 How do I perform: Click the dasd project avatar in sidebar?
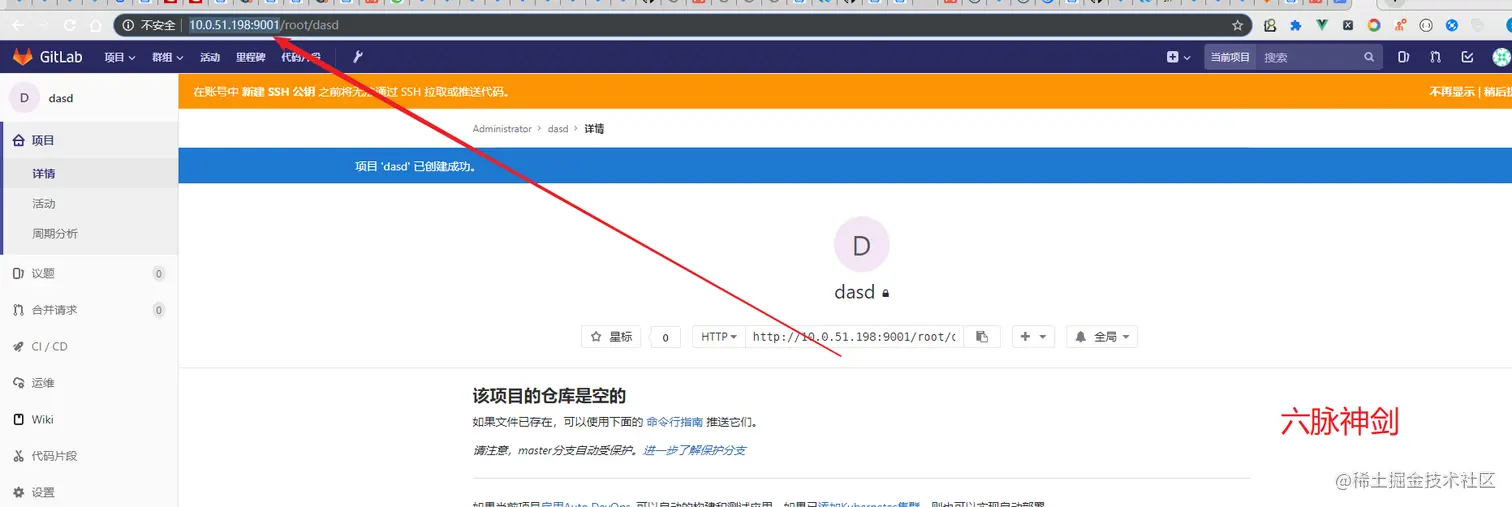point(24,98)
